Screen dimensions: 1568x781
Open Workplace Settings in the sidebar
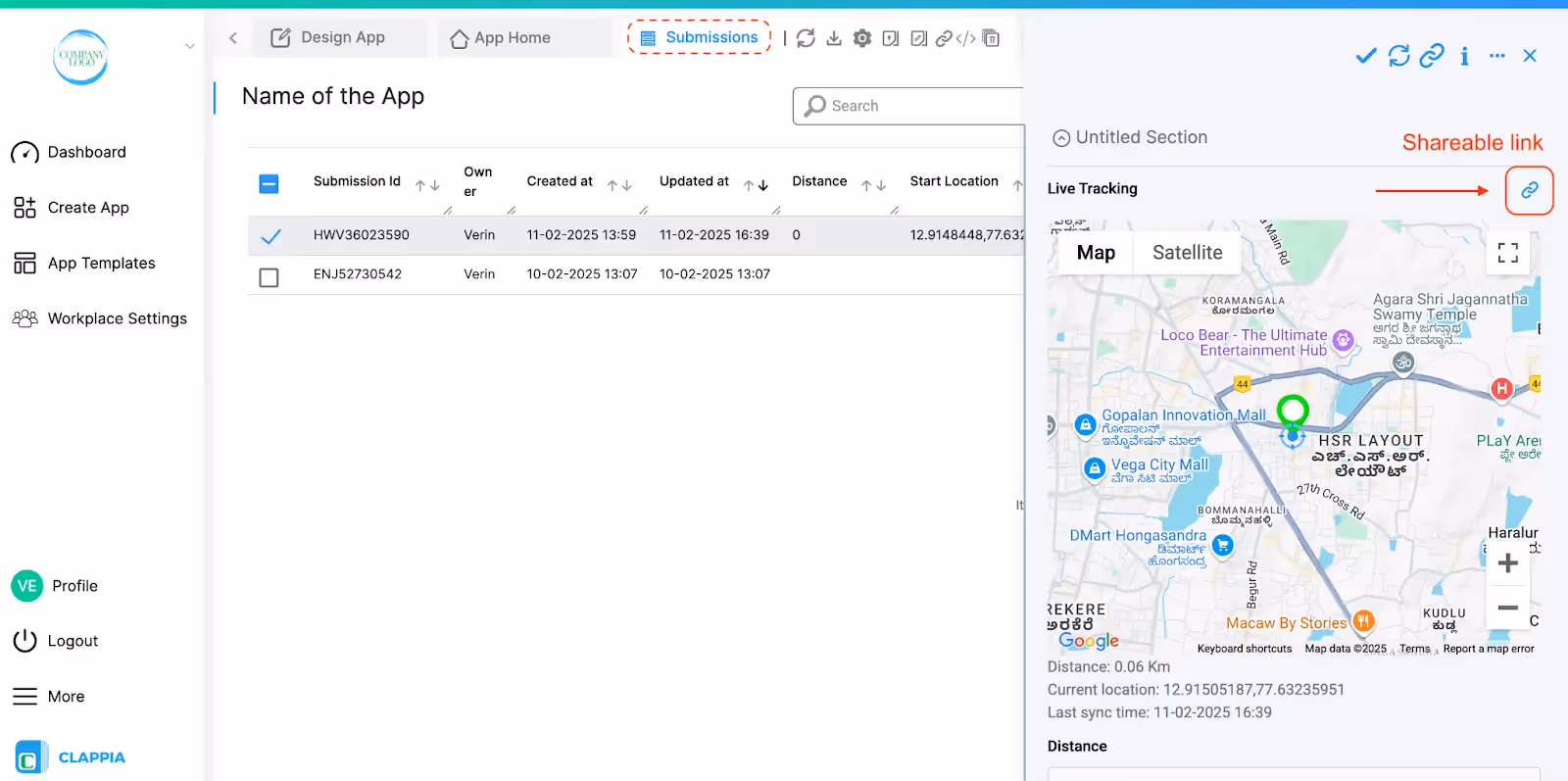tap(99, 318)
